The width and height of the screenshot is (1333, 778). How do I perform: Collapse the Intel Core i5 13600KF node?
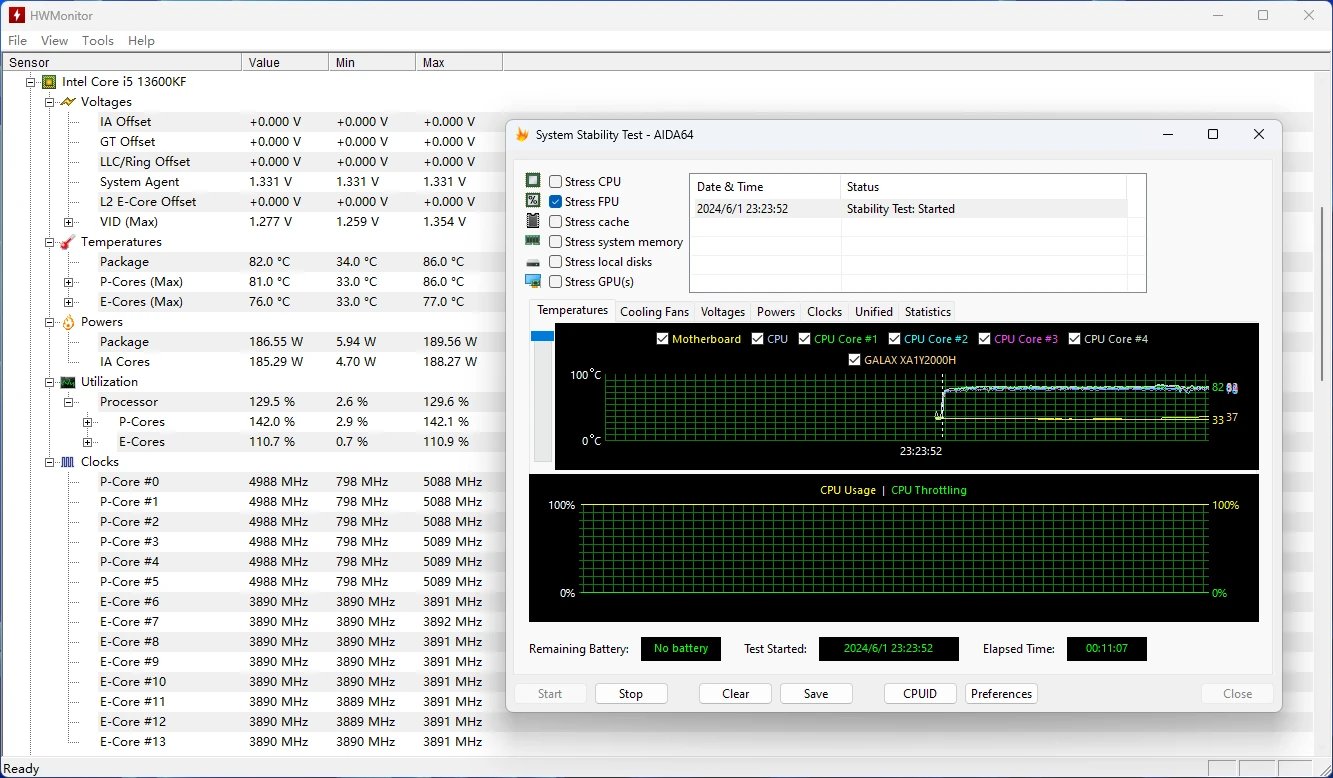(x=31, y=82)
